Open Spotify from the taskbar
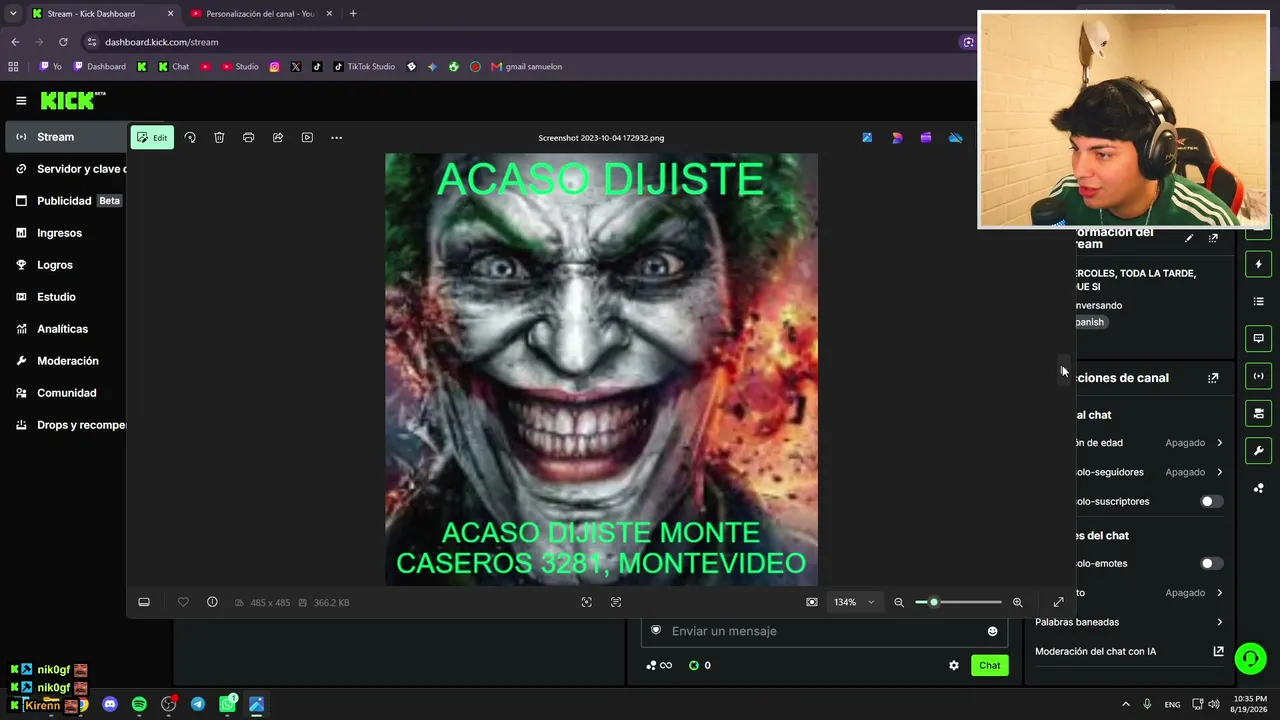 [139, 704]
